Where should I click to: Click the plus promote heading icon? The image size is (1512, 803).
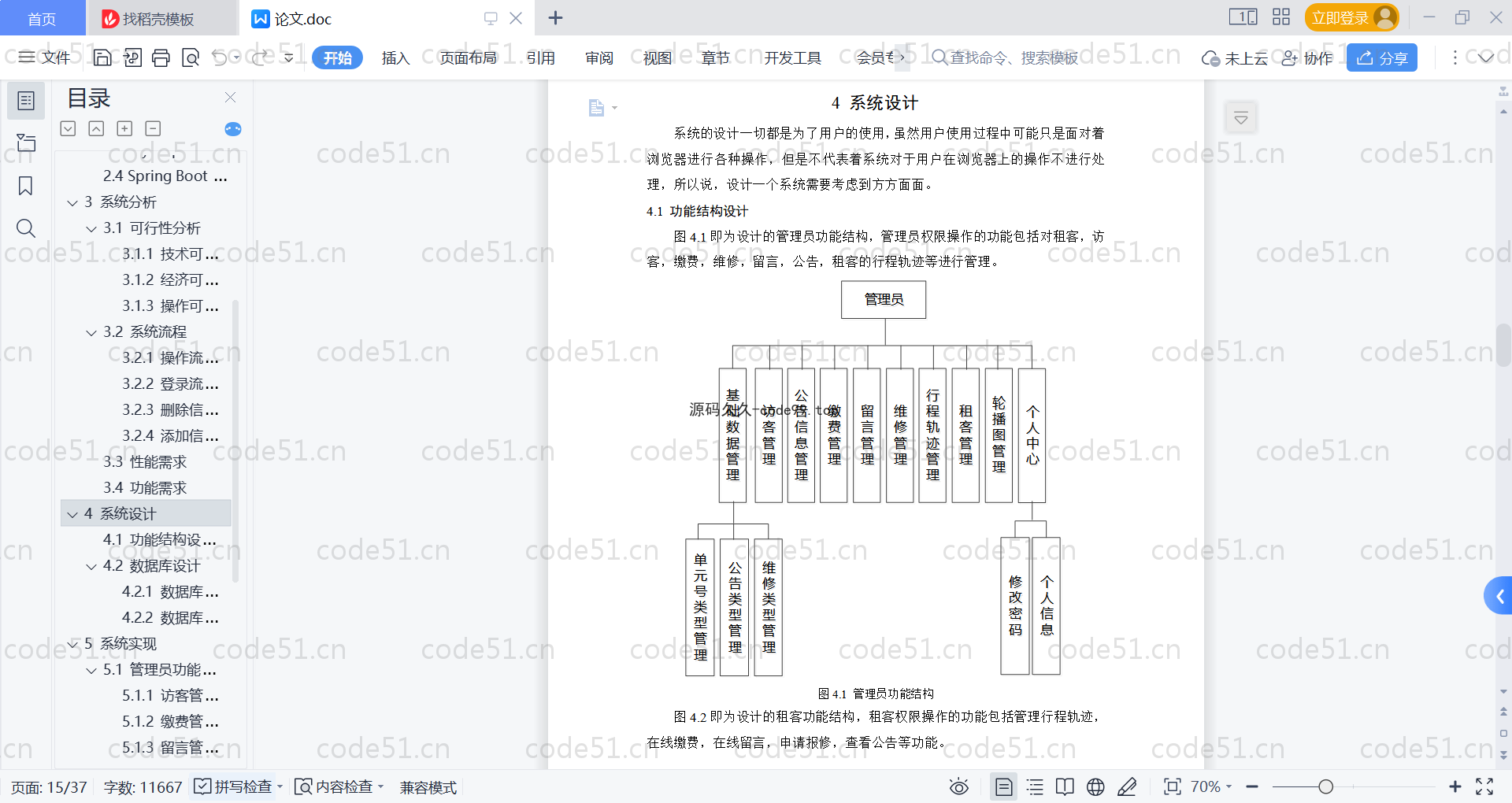(x=124, y=128)
